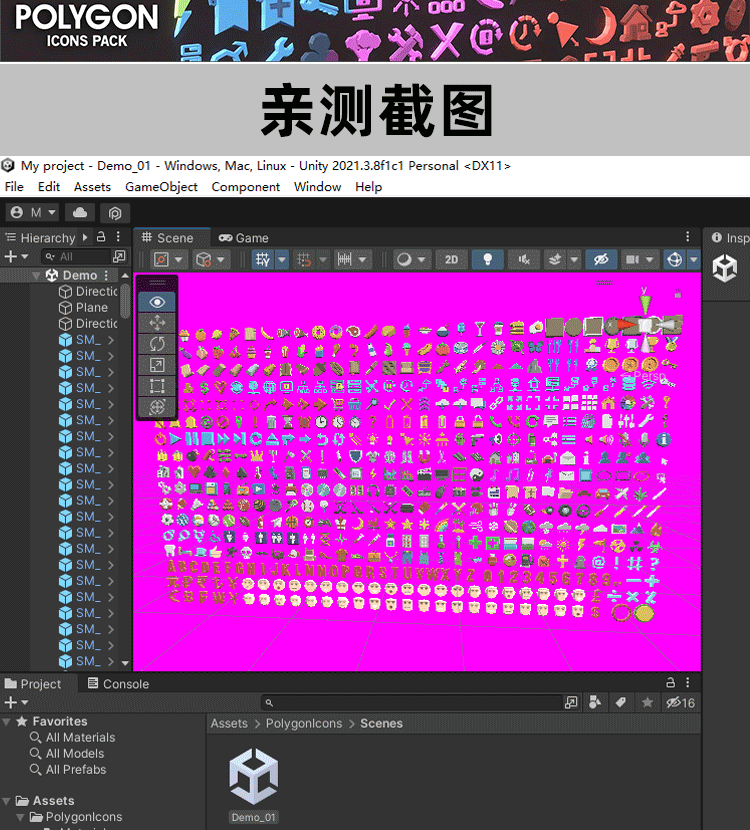The width and height of the screenshot is (750, 830).
Task: Toggle scene lighting with the lightbulb button
Action: (x=488, y=260)
